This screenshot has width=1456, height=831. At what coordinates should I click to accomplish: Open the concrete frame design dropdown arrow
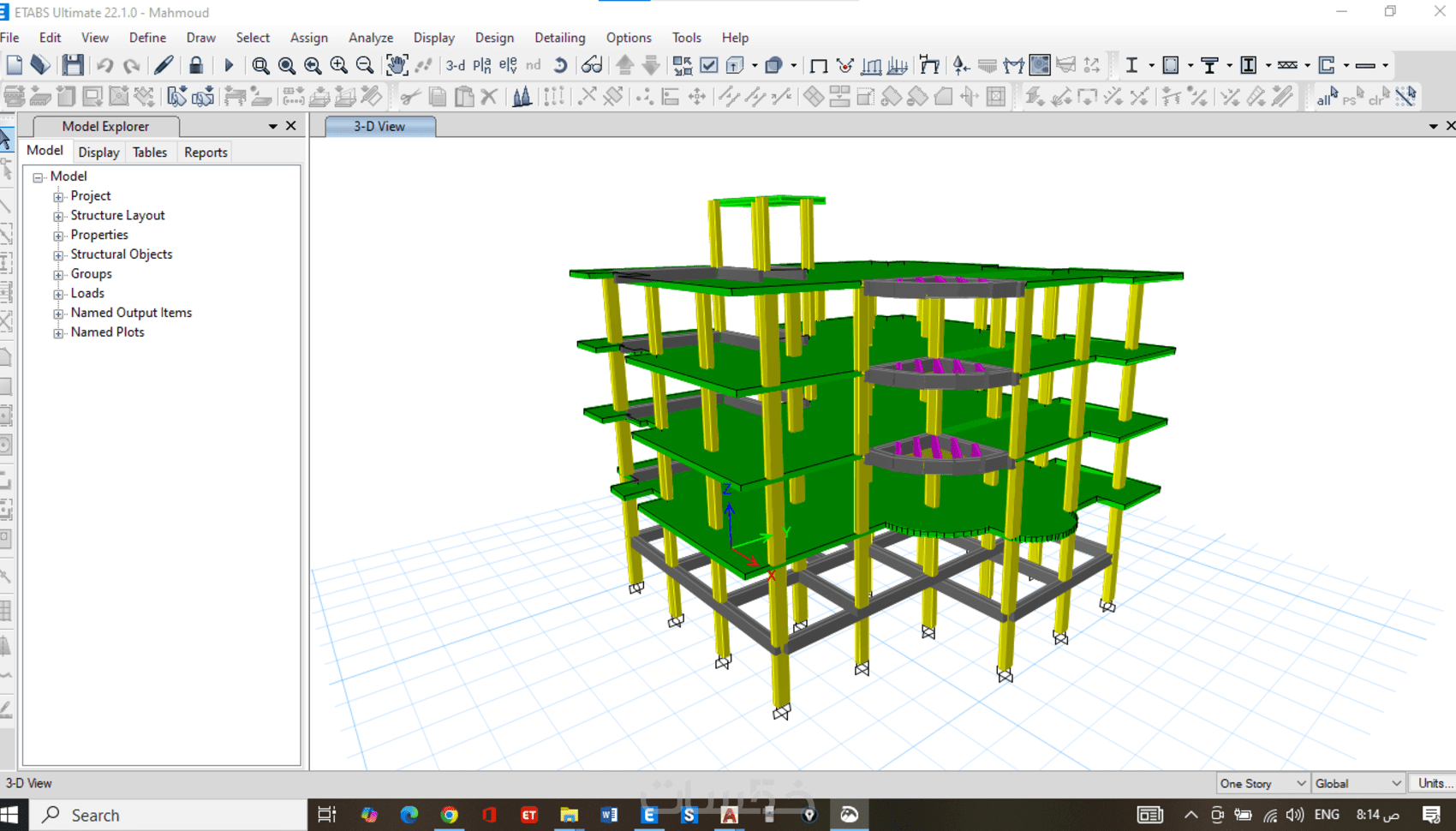[1190, 65]
